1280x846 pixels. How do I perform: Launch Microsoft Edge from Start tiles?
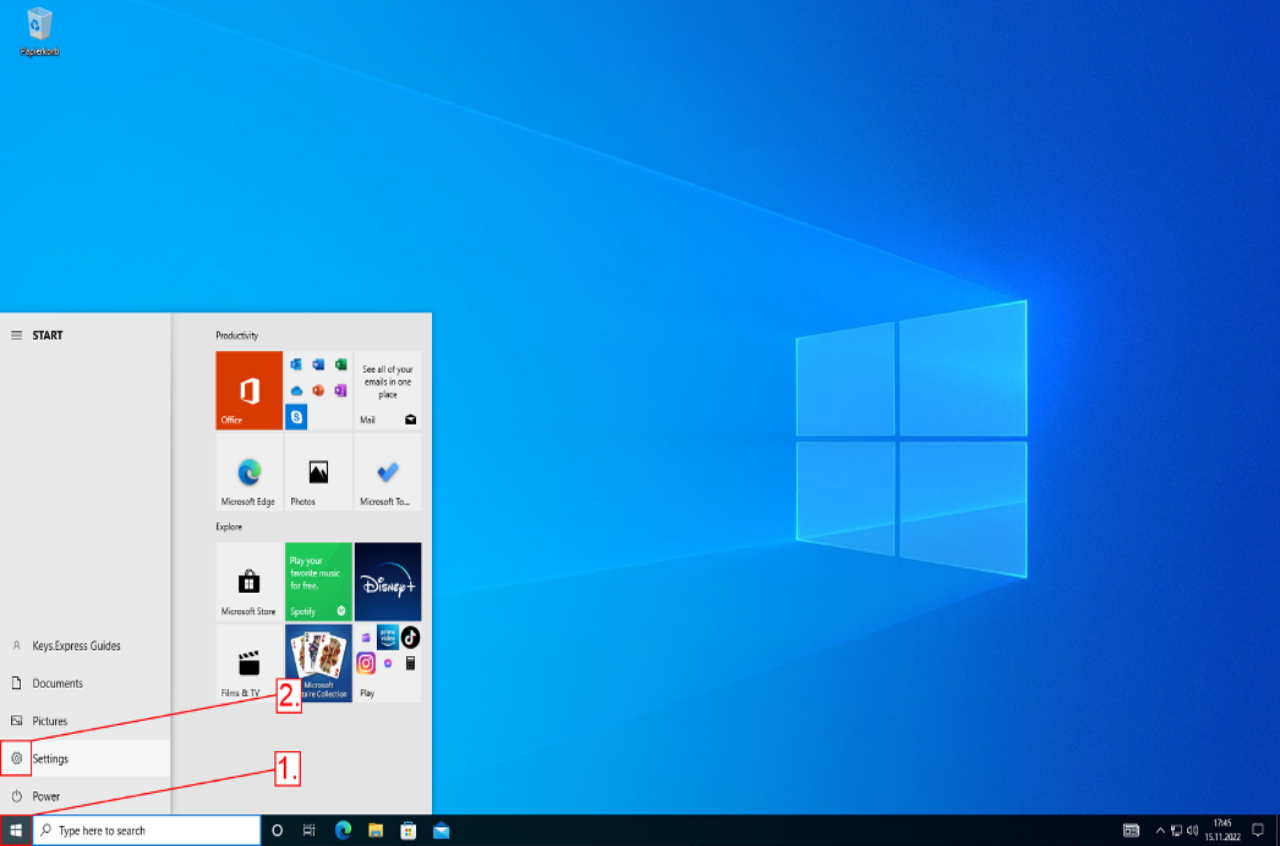point(249,472)
